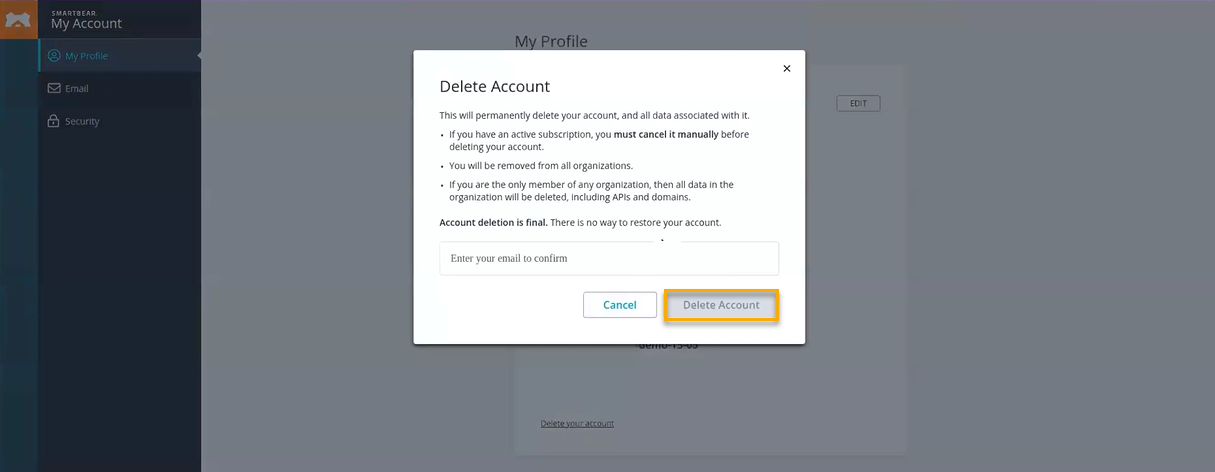
Task: Confirm with the Delete Account button
Action: [x=721, y=305]
